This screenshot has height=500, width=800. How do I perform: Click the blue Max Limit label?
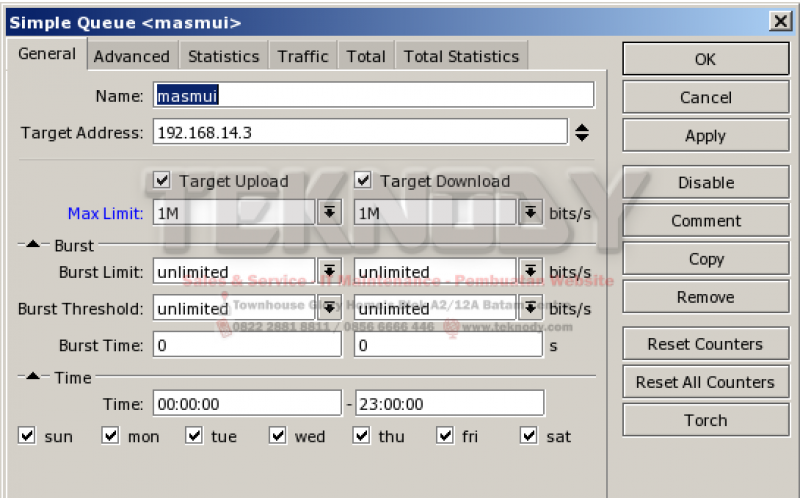(106, 213)
